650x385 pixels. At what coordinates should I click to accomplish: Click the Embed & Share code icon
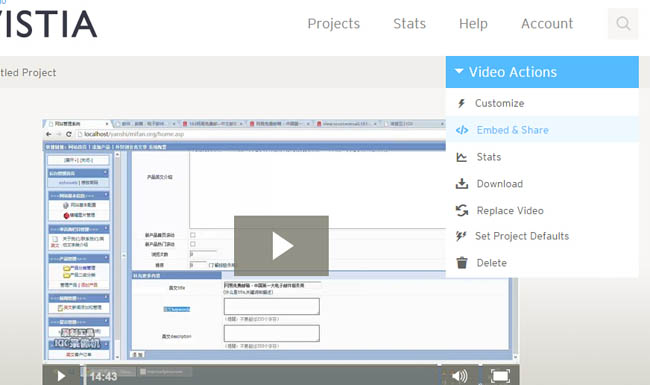pyautogui.click(x=462, y=130)
